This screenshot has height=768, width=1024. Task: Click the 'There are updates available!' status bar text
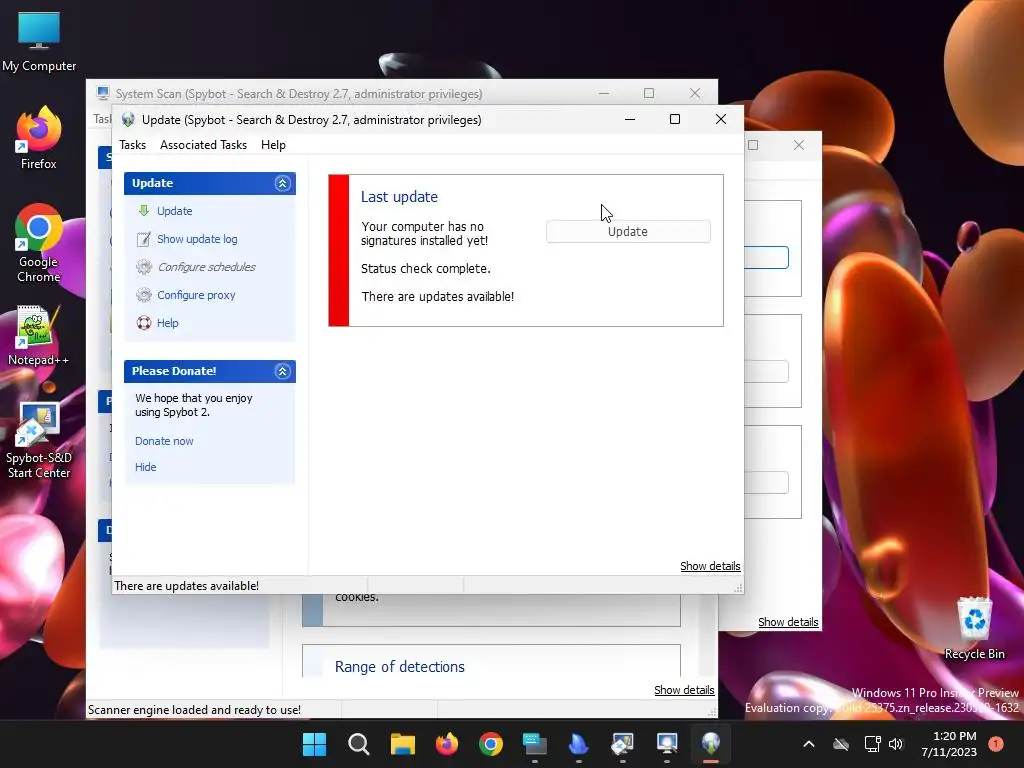point(186,586)
